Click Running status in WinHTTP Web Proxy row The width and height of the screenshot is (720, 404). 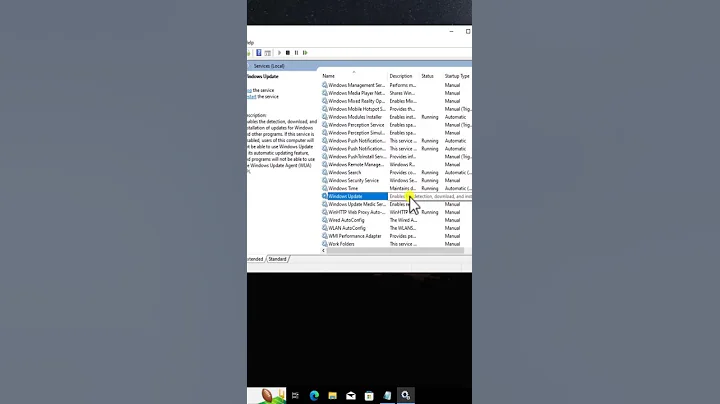pyautogui.click(x=430, y=212)
